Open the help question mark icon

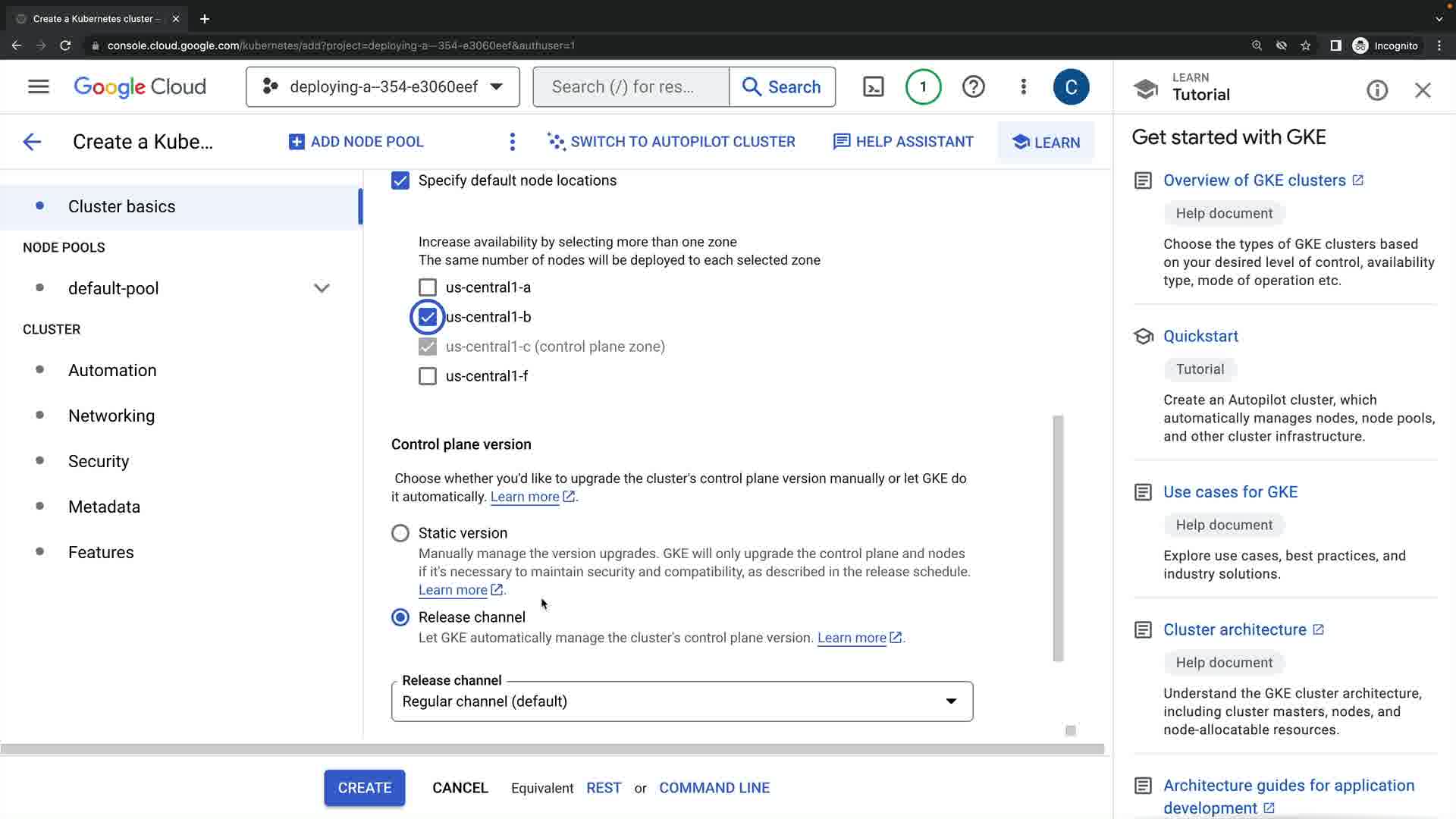tap(973, 87)
